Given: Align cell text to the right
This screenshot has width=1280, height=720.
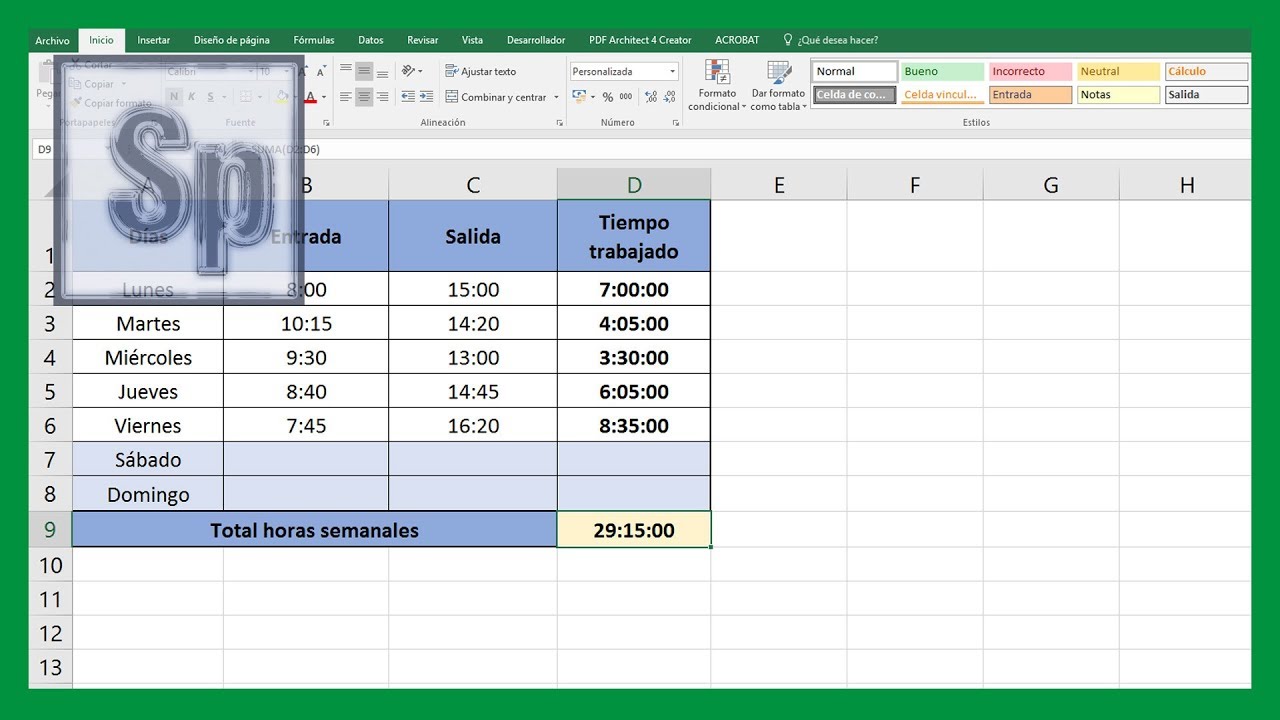Looking at the screenshot, I should 383,97.
